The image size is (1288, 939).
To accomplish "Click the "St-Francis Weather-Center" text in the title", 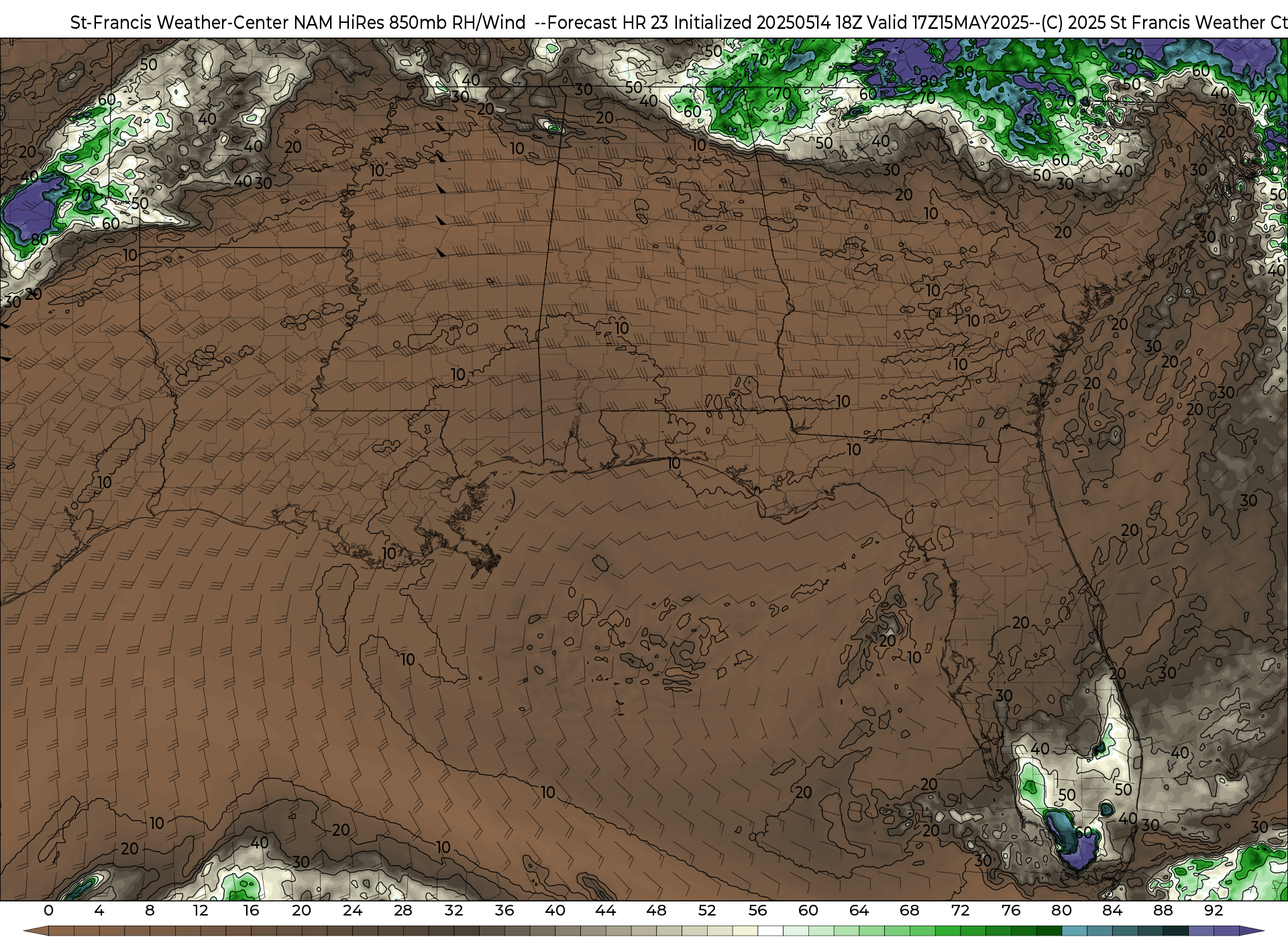I will (180, 23).
